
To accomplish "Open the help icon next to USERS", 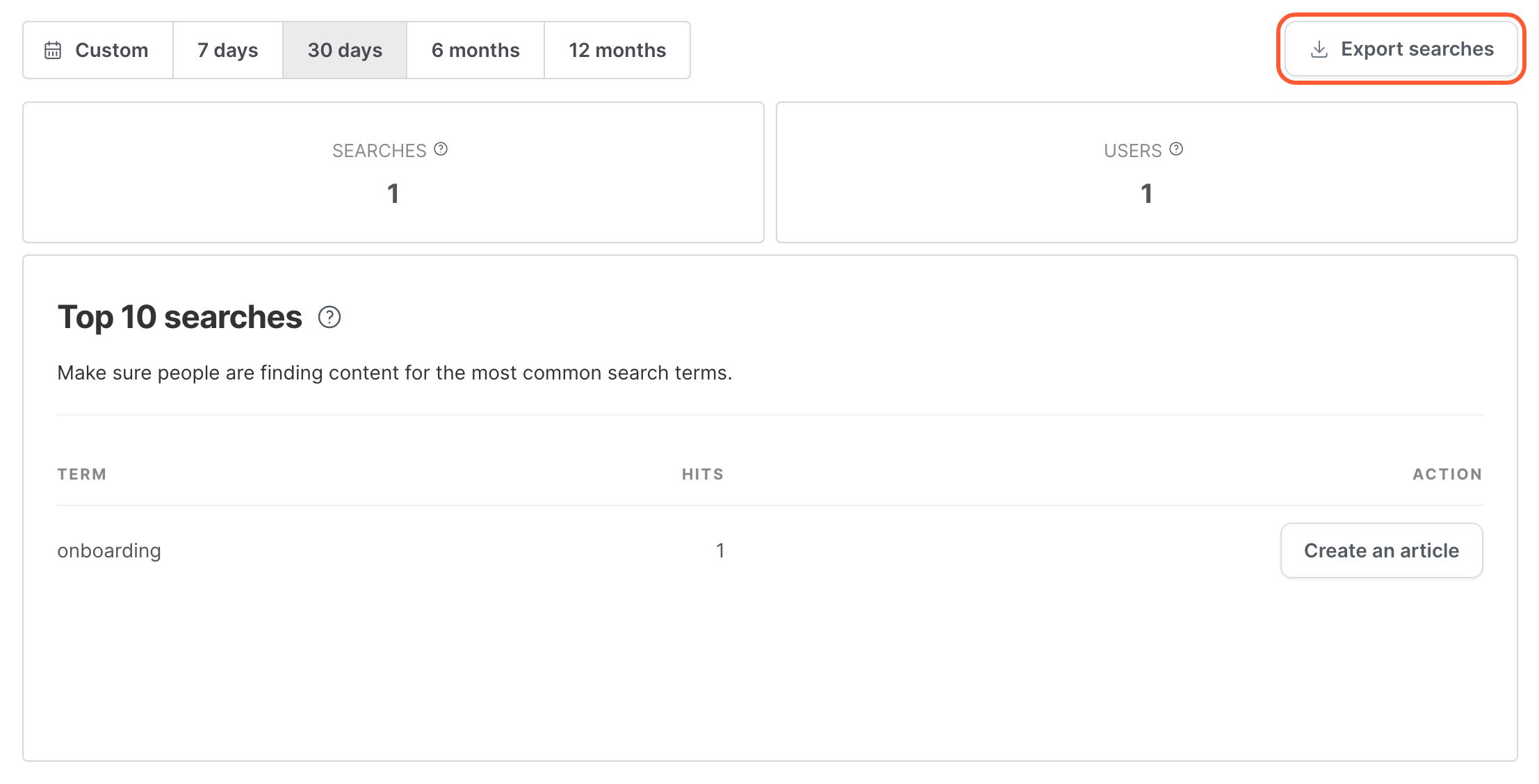I will pyautogui.click(x=1176, y=149).
